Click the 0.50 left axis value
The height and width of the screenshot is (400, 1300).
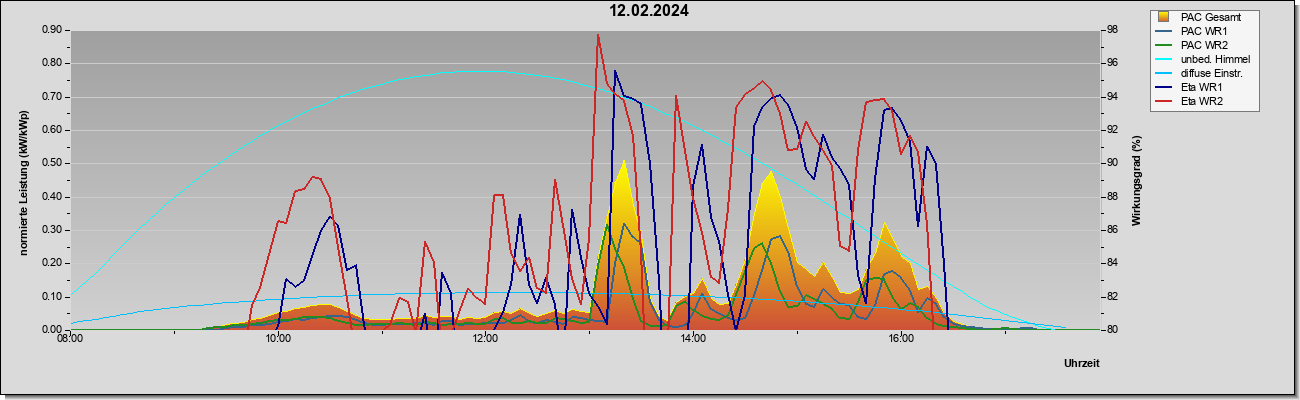pos(53,163)
